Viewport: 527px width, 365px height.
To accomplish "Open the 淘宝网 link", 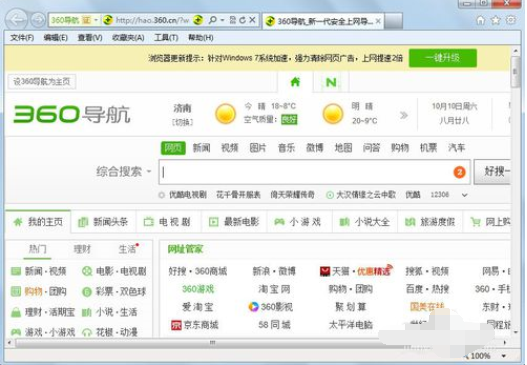I will [x=274, y=289].
